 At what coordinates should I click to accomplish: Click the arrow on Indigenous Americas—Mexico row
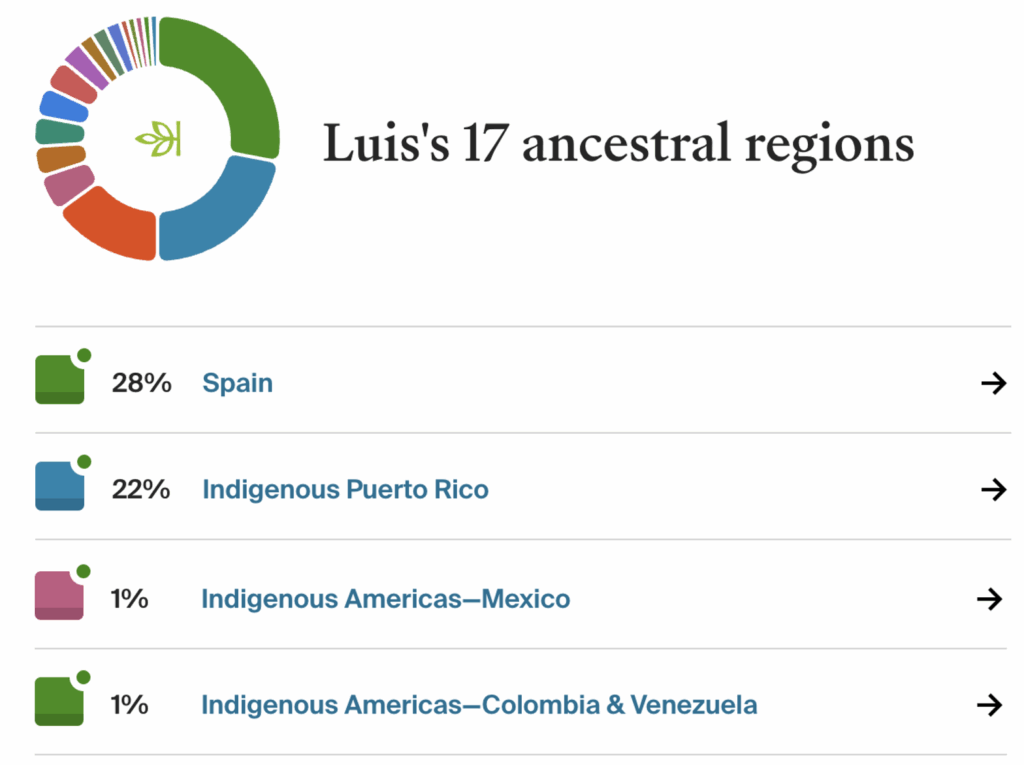(x=989, y=599)
